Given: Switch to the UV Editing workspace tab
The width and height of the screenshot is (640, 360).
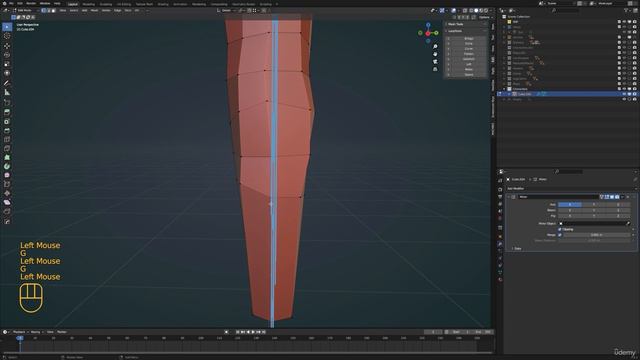Looking at the screenshot, I should (124, 4).
